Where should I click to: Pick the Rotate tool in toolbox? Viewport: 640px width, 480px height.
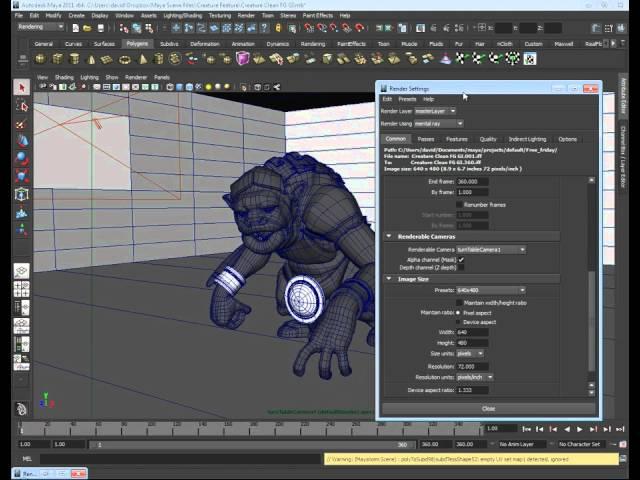pyautogui.click(x=21, y=158)
